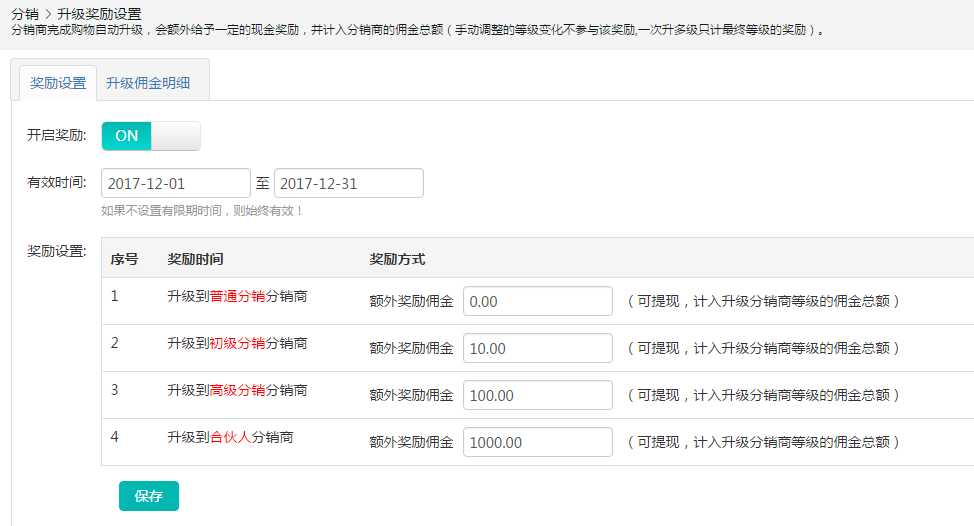Click the 序号 column header
974x526 pixels.
[124, 259]
